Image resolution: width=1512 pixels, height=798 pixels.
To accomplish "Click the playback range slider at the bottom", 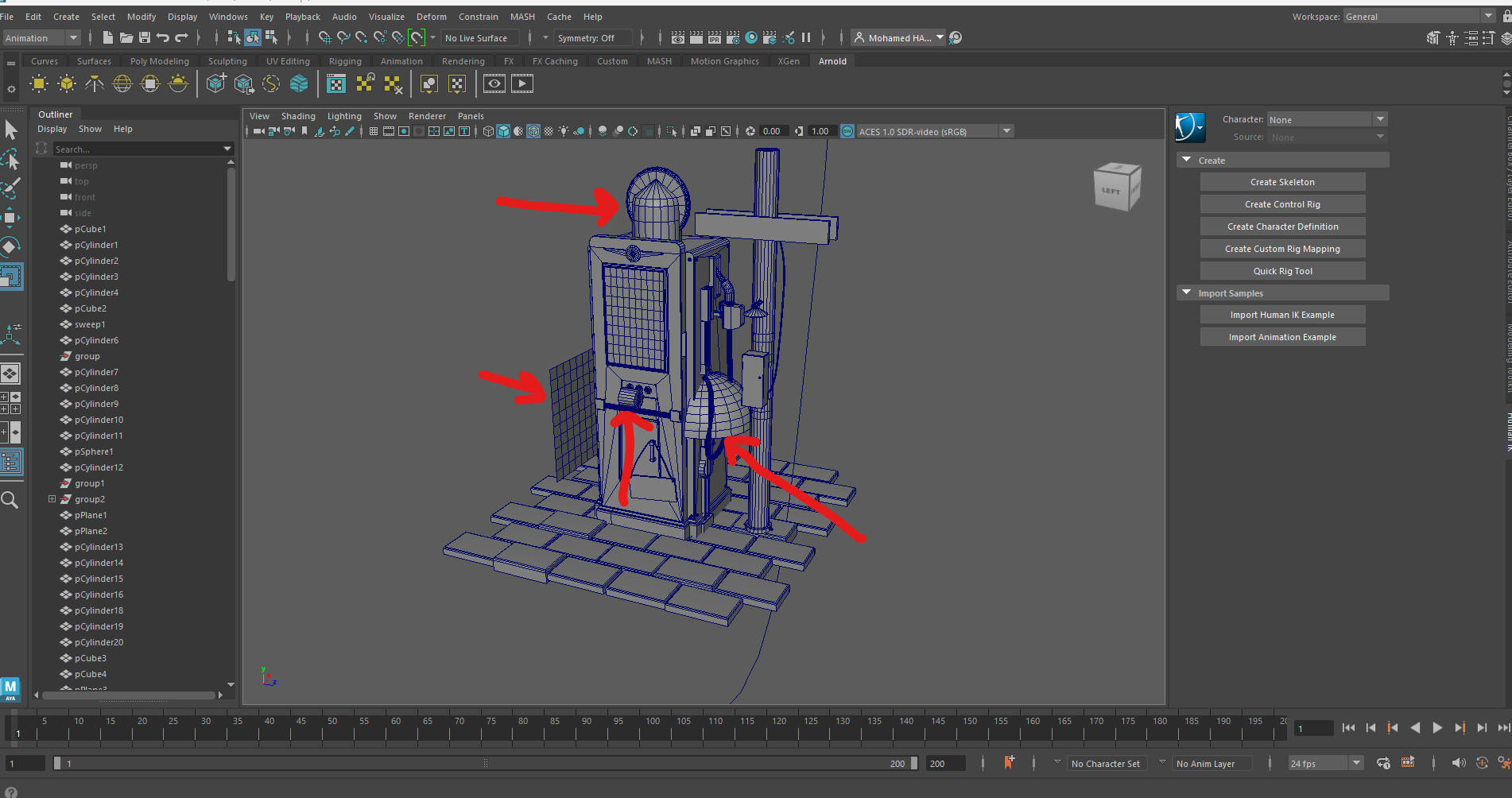I will (x=485, y=763).
